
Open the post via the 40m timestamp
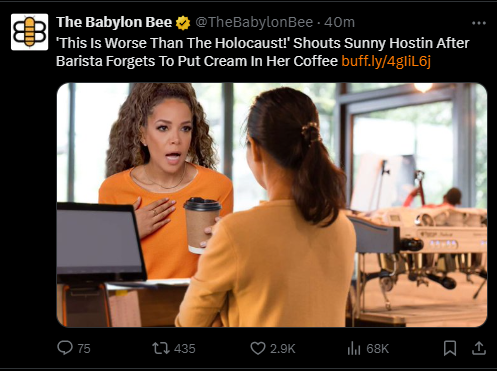[x=339, y=22]
